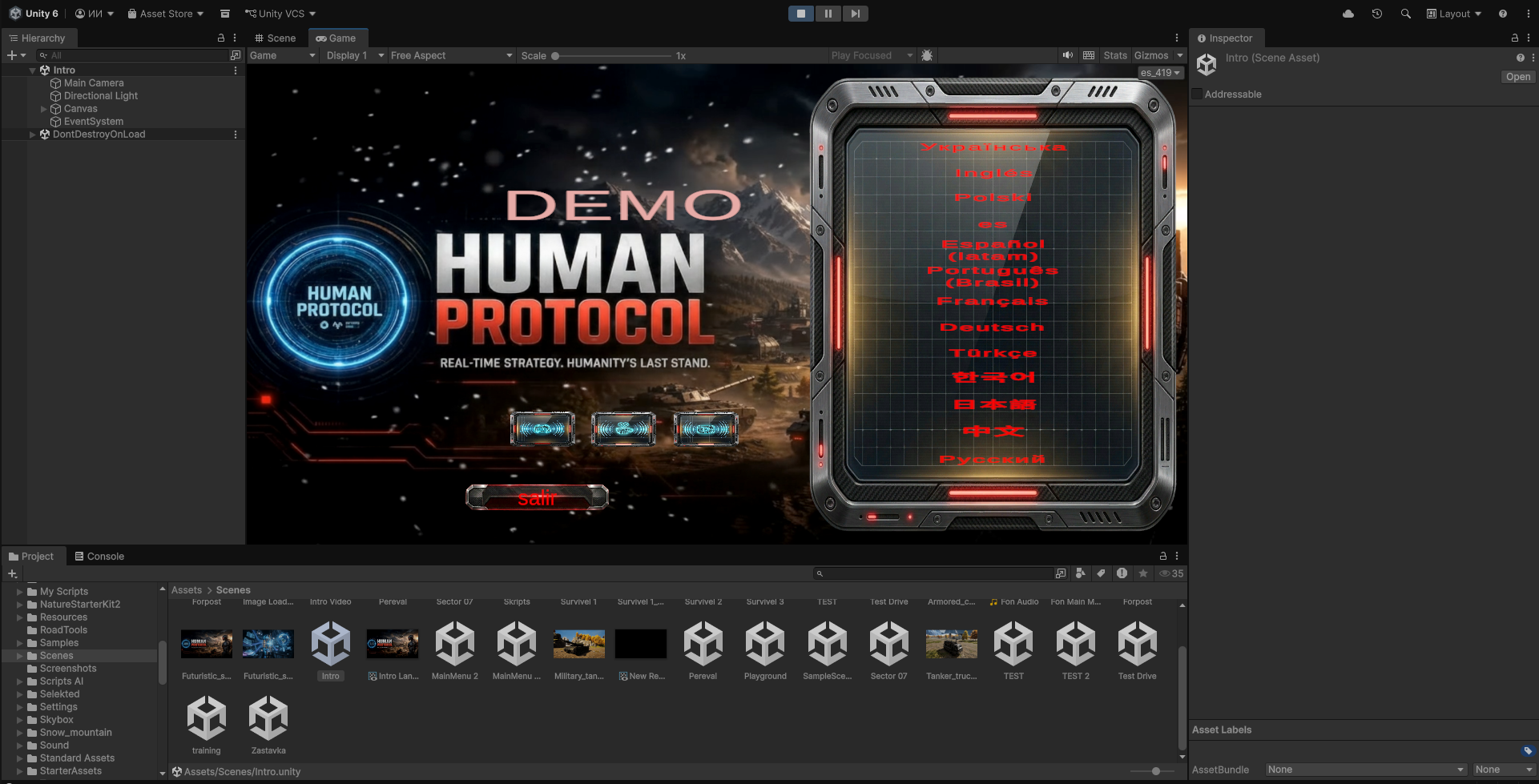This screenshot has height=784, width=1539.
Task: Filter Project by type icon
Action: coord(1081,573)
